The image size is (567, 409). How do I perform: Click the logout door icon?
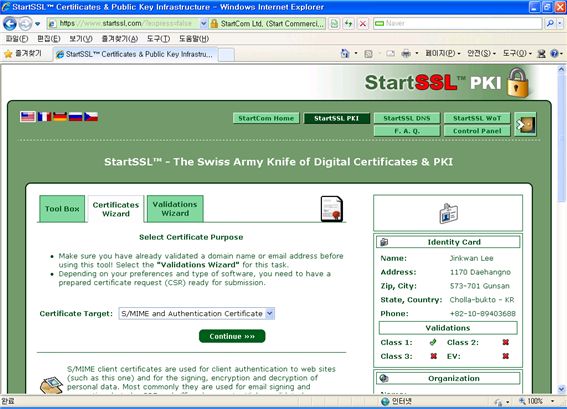[525, 124]
